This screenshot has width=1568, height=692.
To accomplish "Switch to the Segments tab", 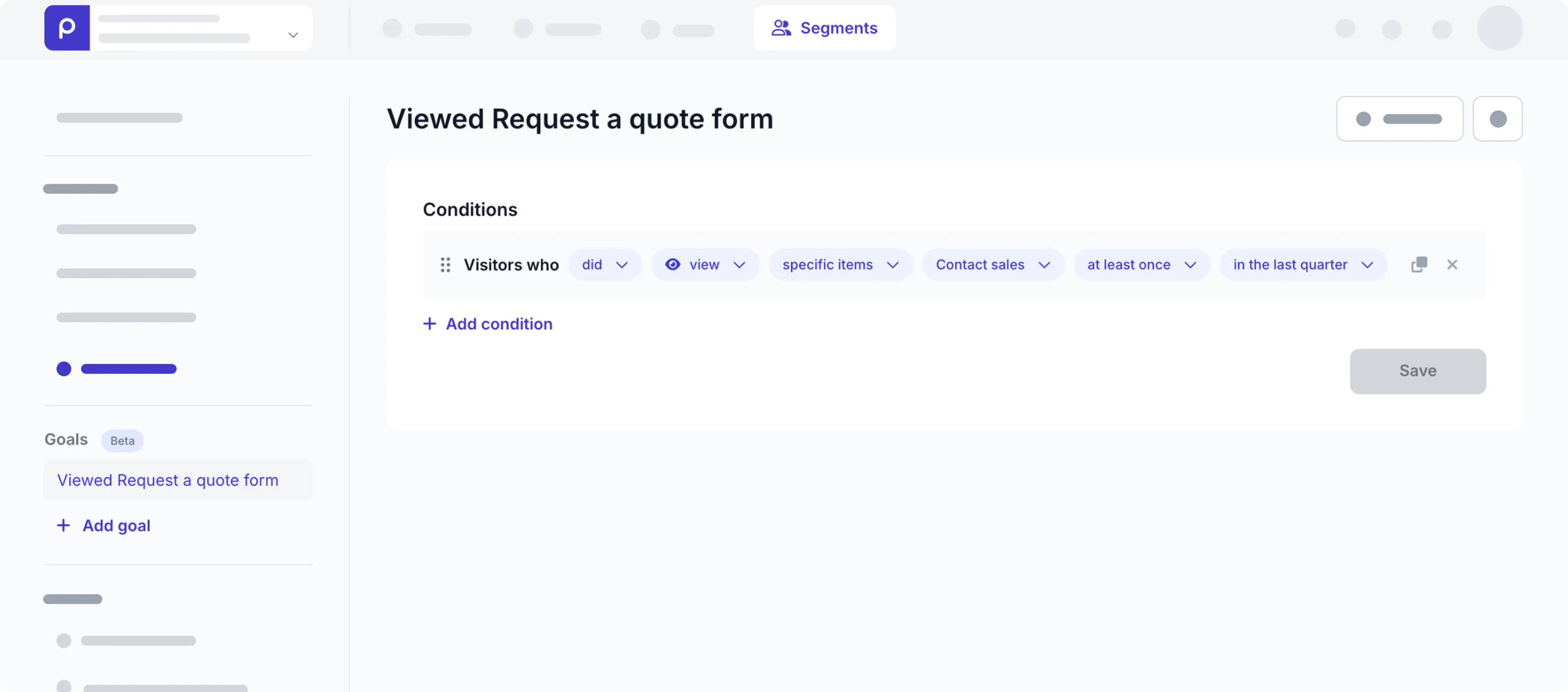I will [824, 28].
